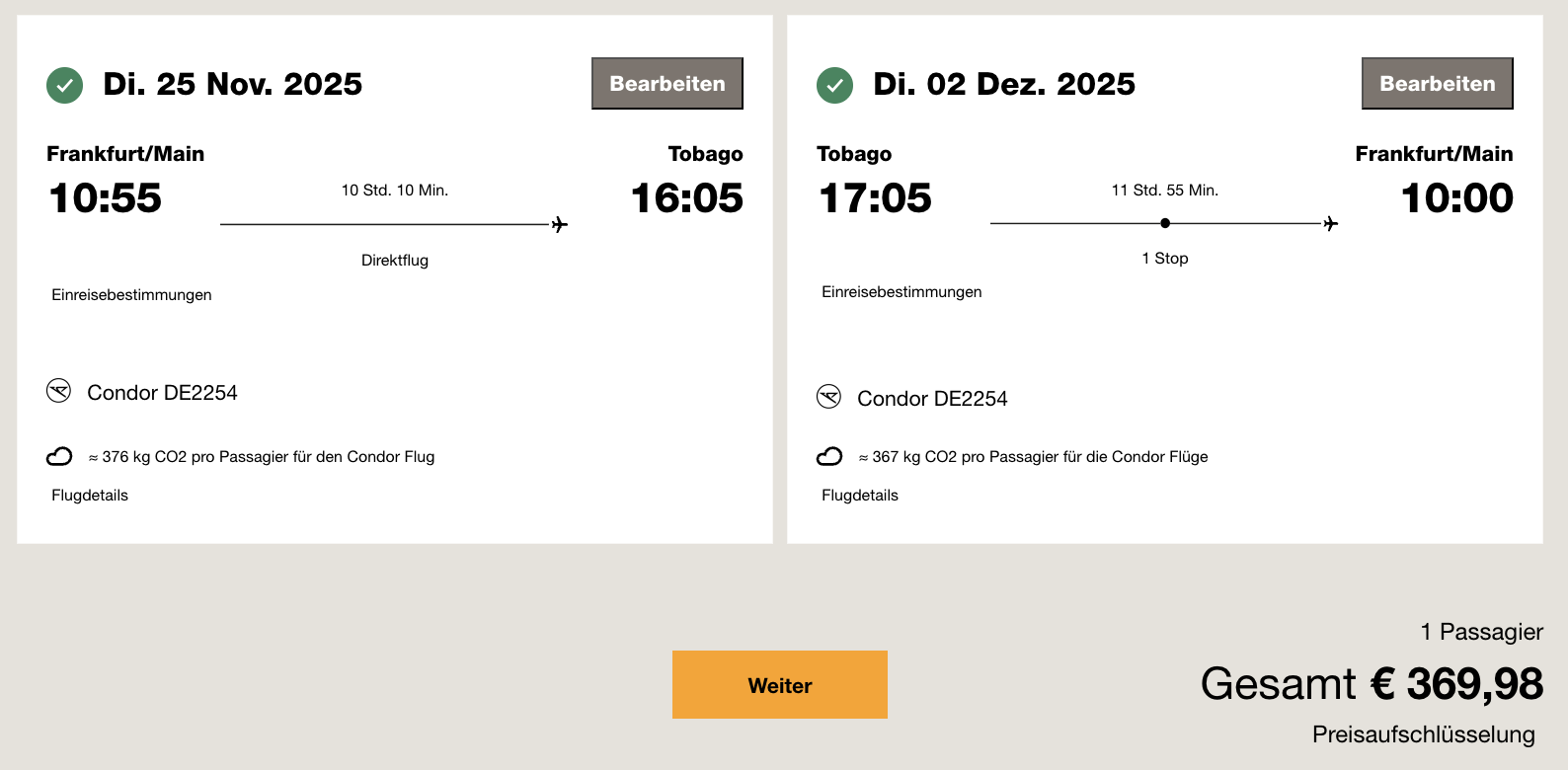Expand Flugdetails for the Frankfurt to Tobago flight
The width and height of the screenshot is (1568, 770).
click(90, 495)
